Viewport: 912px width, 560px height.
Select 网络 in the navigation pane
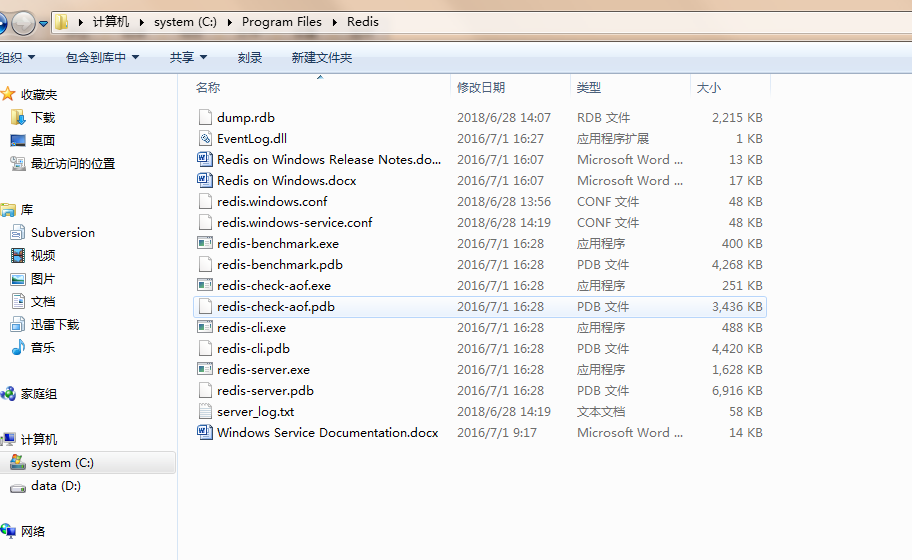coord(33,532)
